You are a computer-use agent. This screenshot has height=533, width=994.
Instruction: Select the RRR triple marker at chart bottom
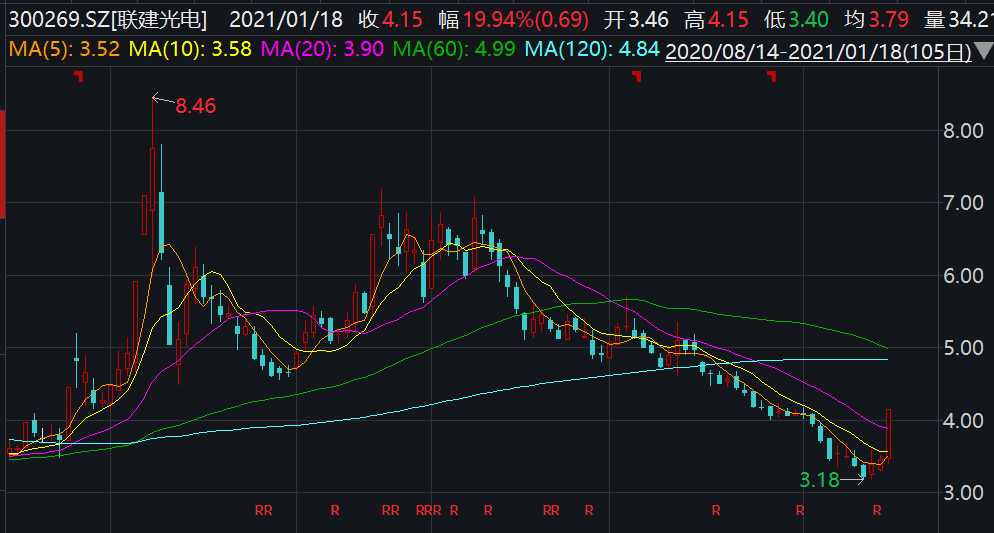(x=428, y=511)
